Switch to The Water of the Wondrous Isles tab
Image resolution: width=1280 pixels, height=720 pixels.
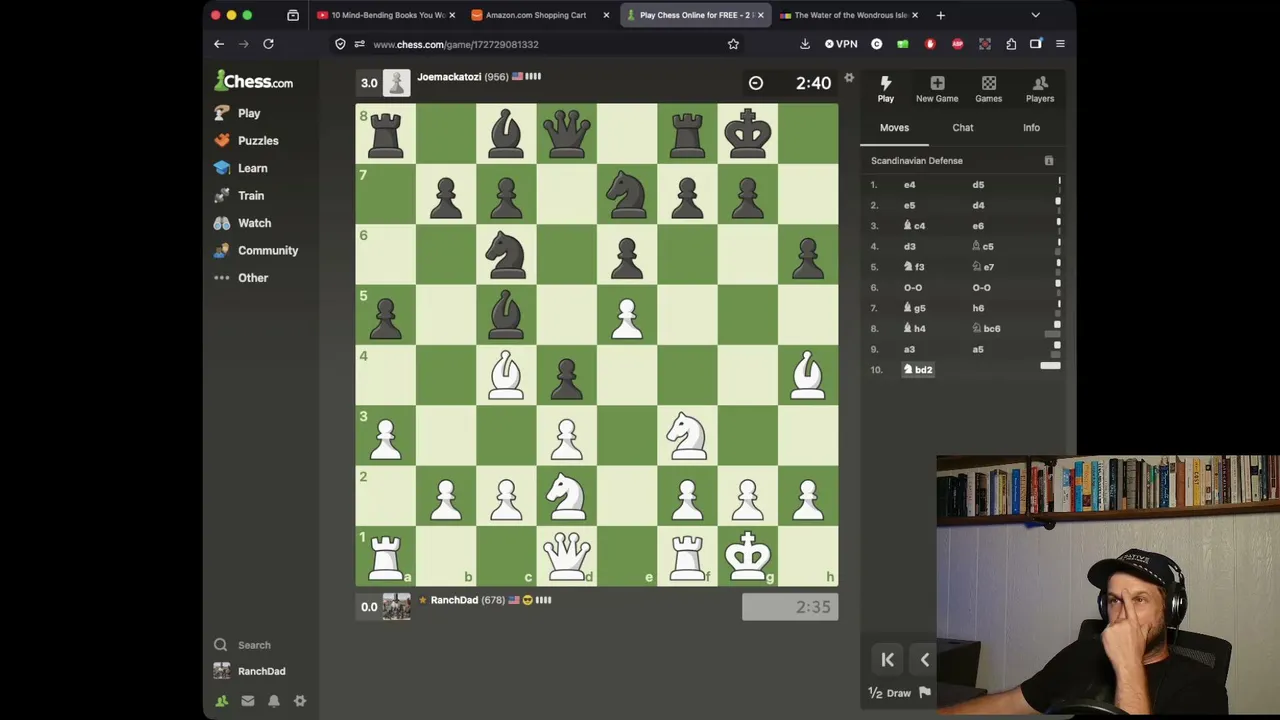(849, 15)
